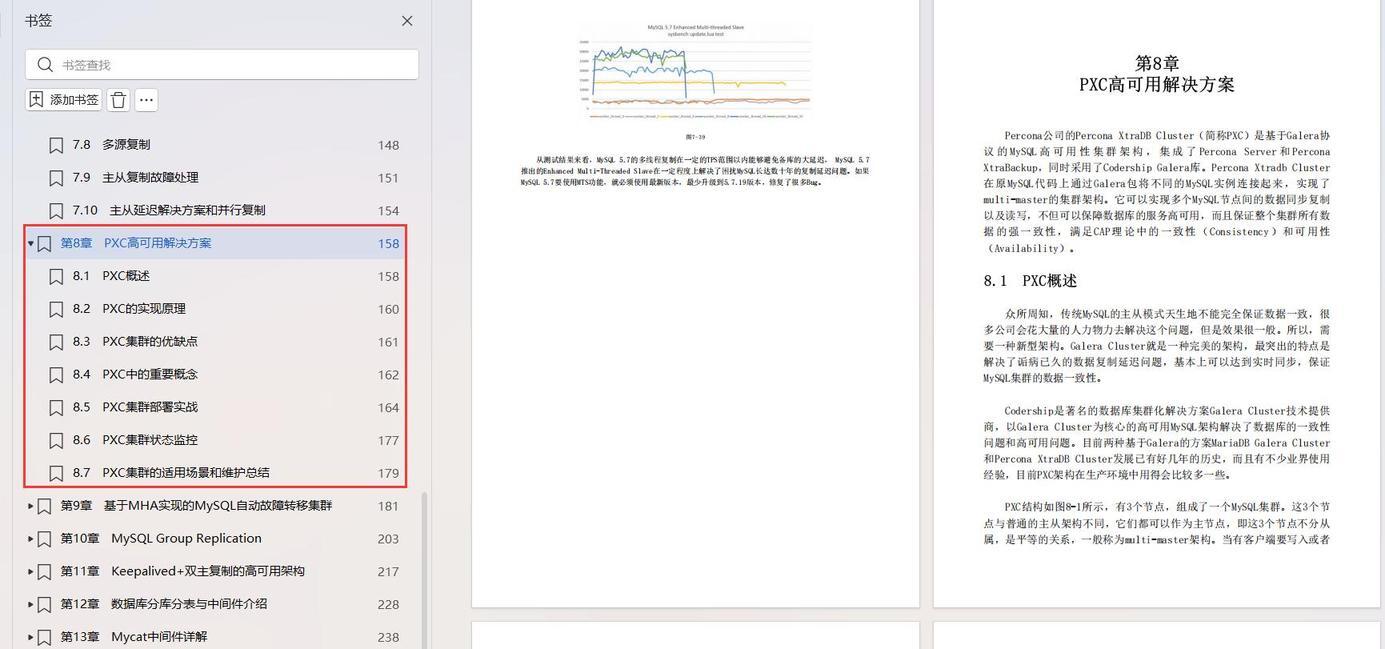Click bookmark icon beside 第8章
The image size is (1385, 649).
(44, 244)
